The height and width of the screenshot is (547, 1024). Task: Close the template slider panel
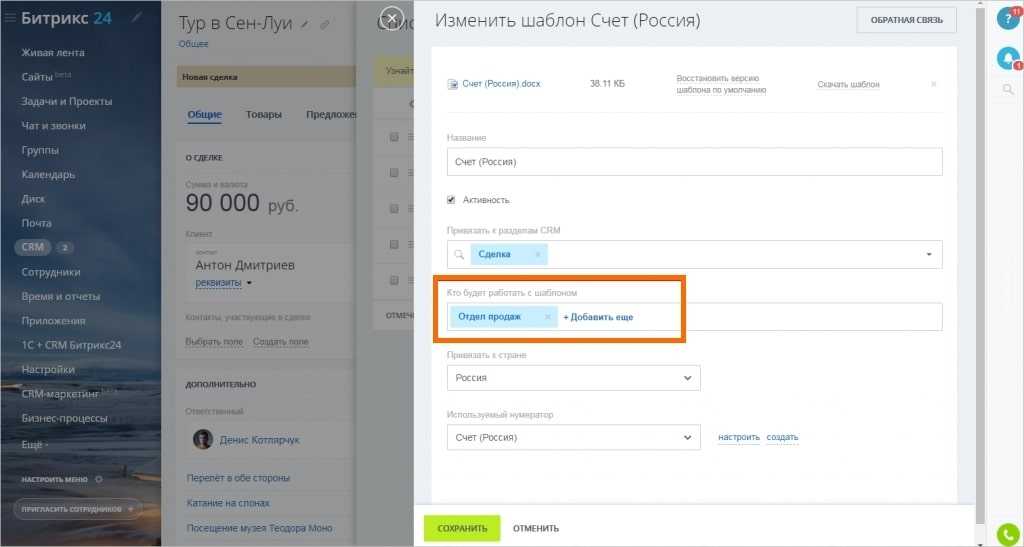(x=392, y=18)
